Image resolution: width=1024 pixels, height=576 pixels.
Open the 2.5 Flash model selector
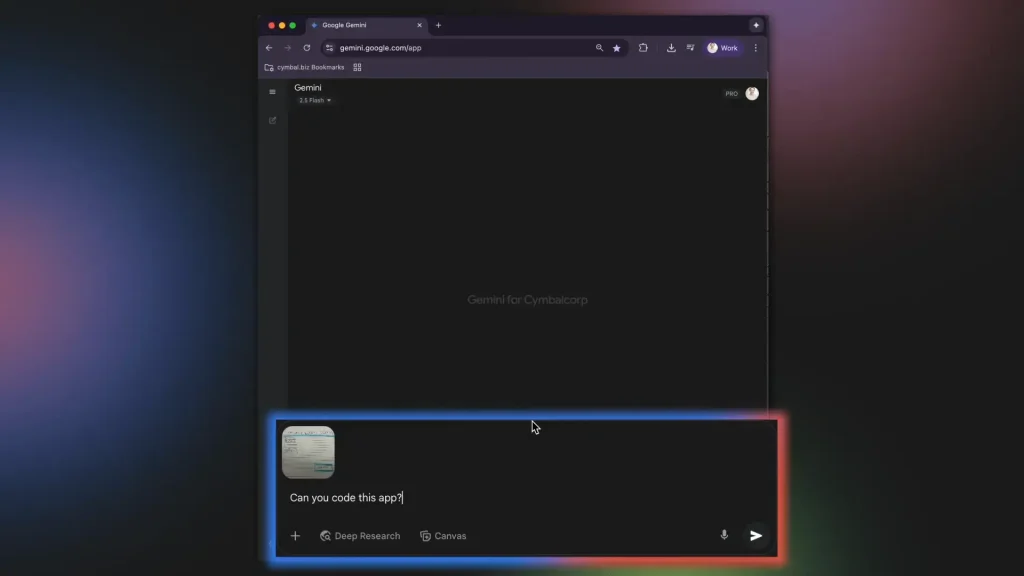314,100
